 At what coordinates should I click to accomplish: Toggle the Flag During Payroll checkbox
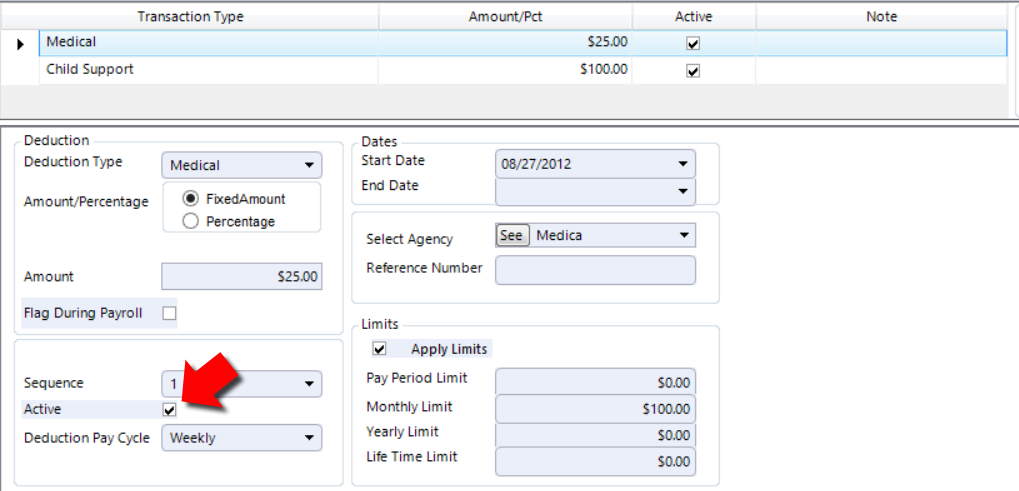point(170,314)
